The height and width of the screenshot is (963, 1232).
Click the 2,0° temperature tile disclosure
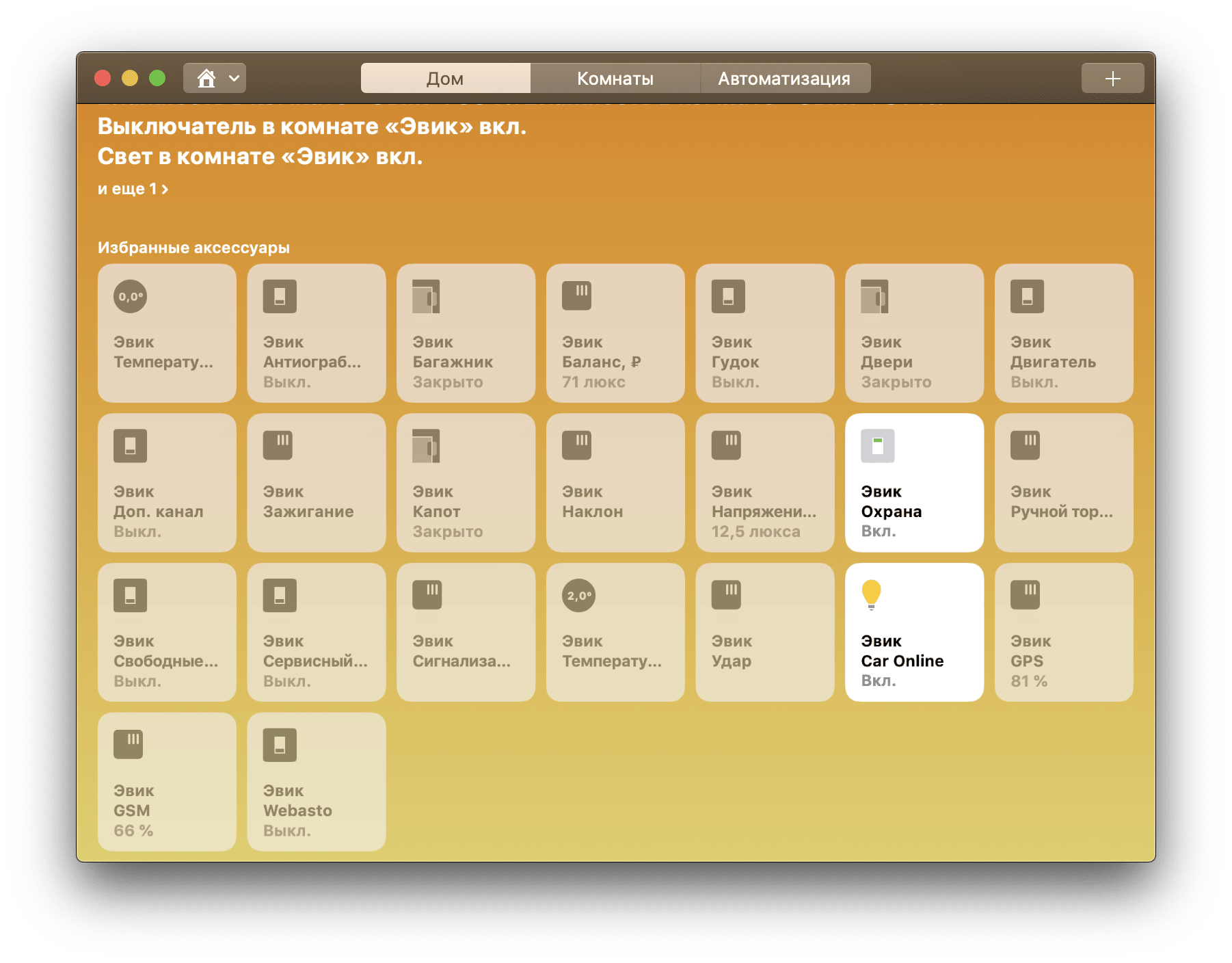[x=578, y=596]
